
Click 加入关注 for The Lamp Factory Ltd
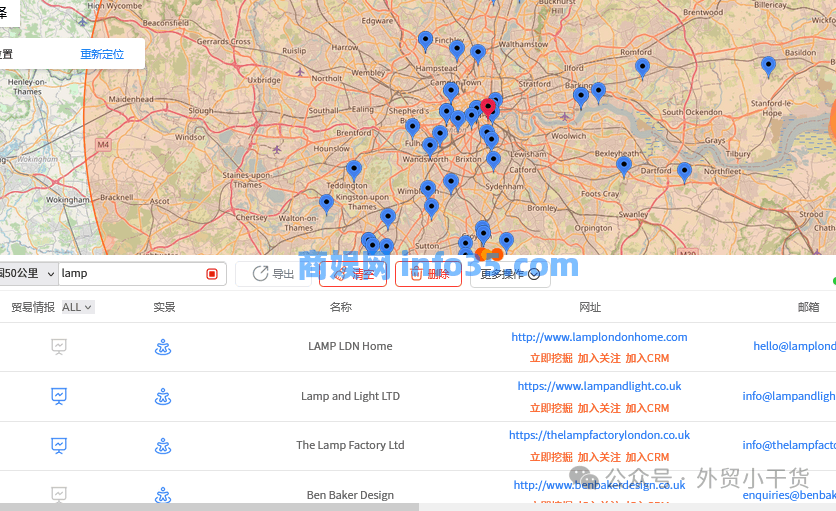point(599,458)
